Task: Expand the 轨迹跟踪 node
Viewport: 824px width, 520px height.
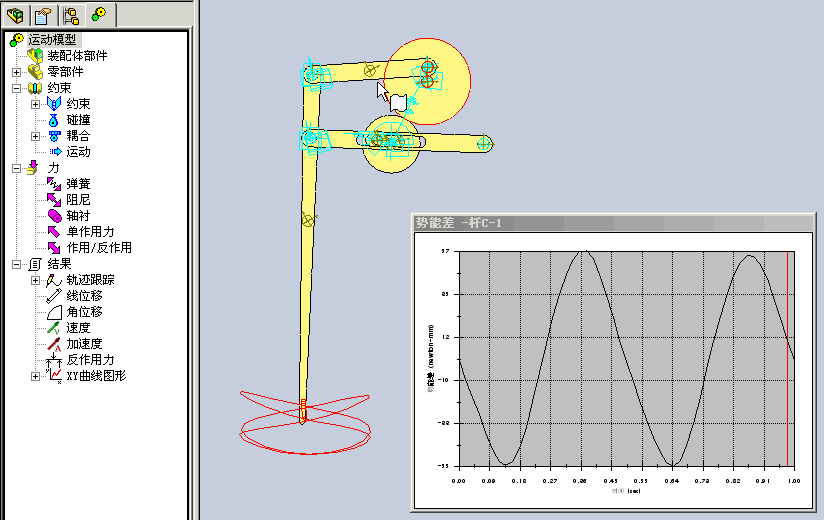Action: click(x=35, y=280)
